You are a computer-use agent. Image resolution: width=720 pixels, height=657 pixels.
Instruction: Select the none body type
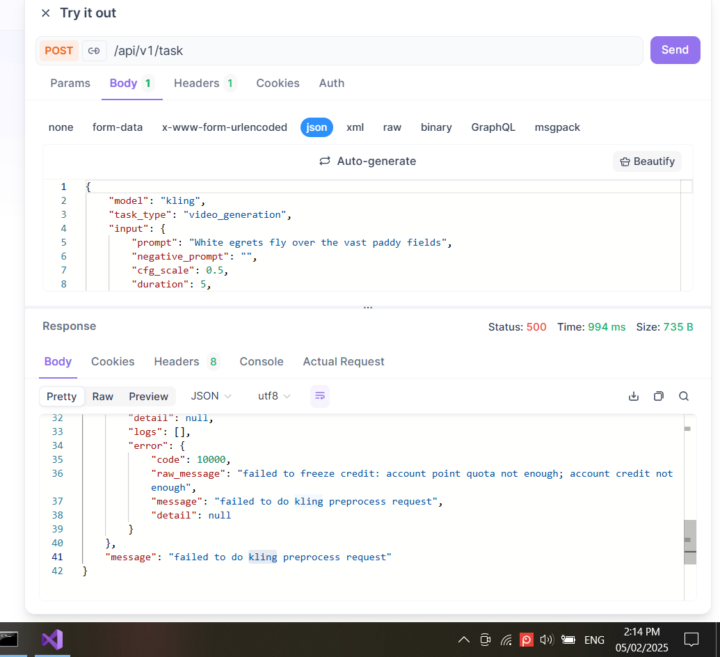click(61, 127)
